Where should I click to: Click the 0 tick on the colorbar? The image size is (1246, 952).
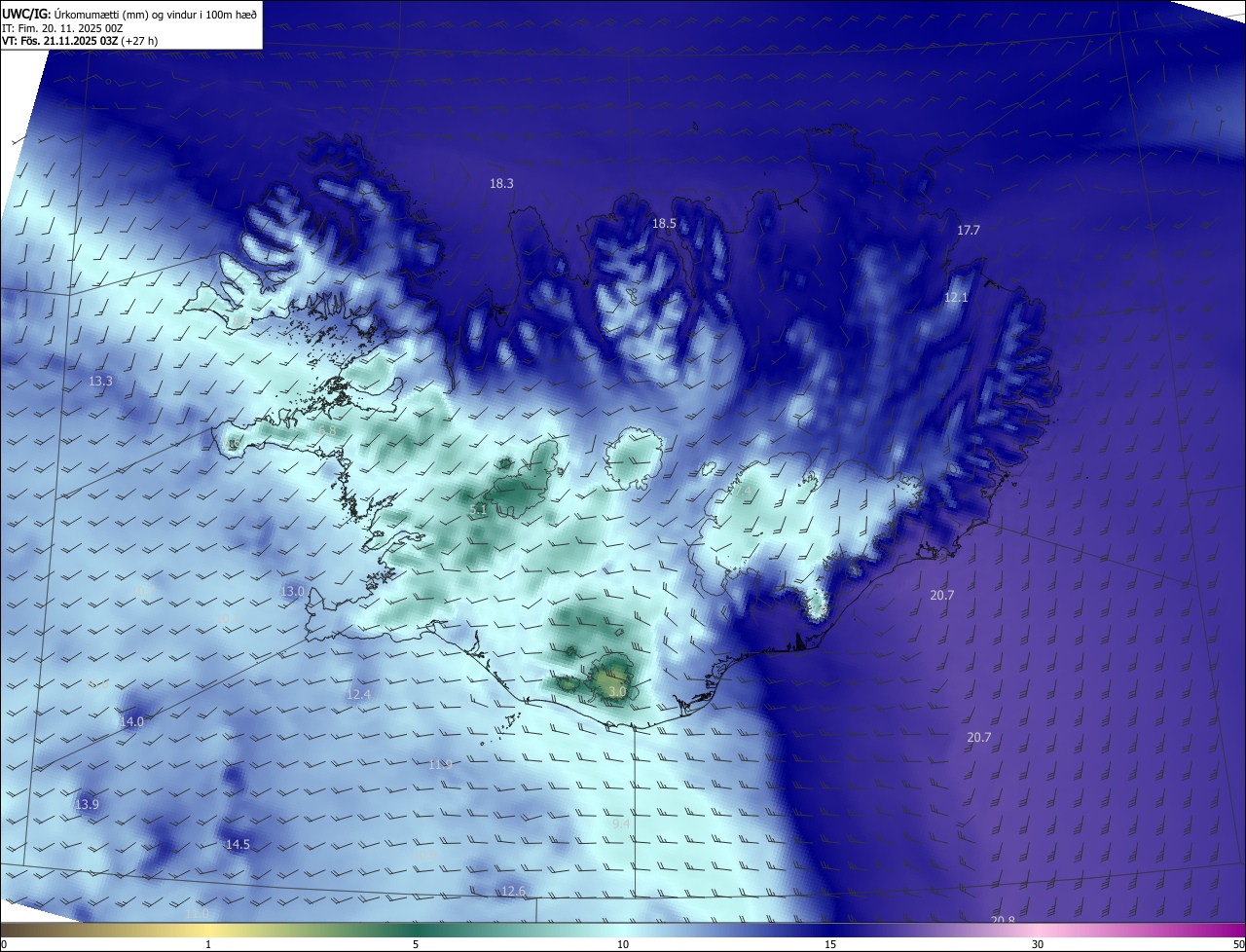4,944
